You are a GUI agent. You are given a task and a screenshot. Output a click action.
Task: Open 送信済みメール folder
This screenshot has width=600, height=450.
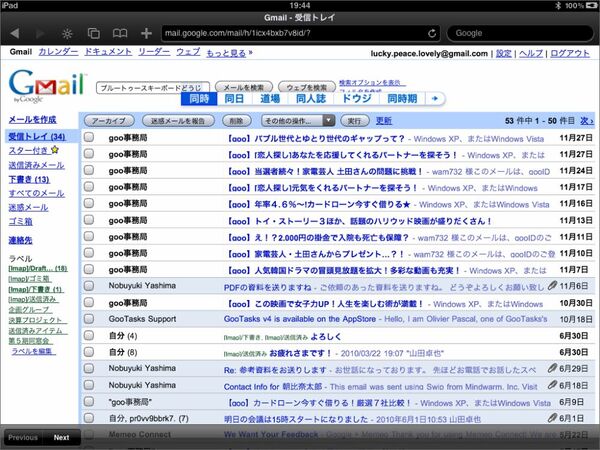pyautogui.click(x=36, y=165)
